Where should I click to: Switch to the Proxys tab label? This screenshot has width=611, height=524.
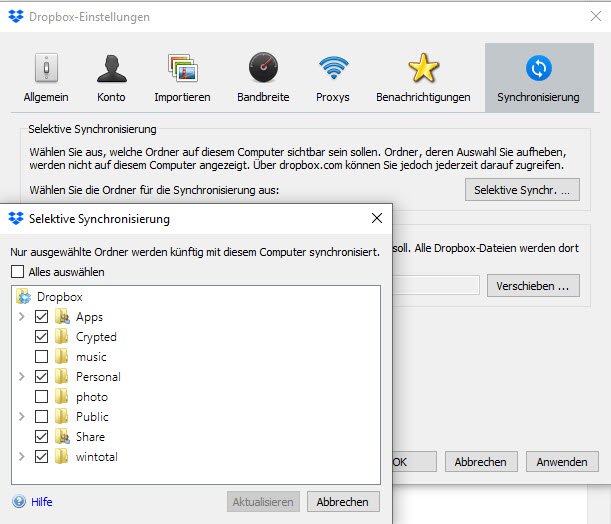(333, 97)
